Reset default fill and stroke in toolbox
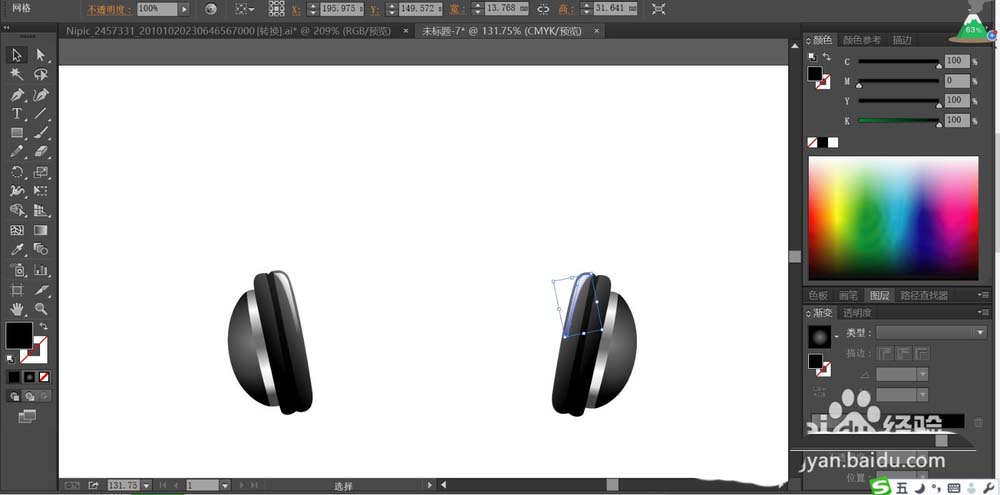The image size is (1000, 495). pyautogui.click(x=11, y=359)
